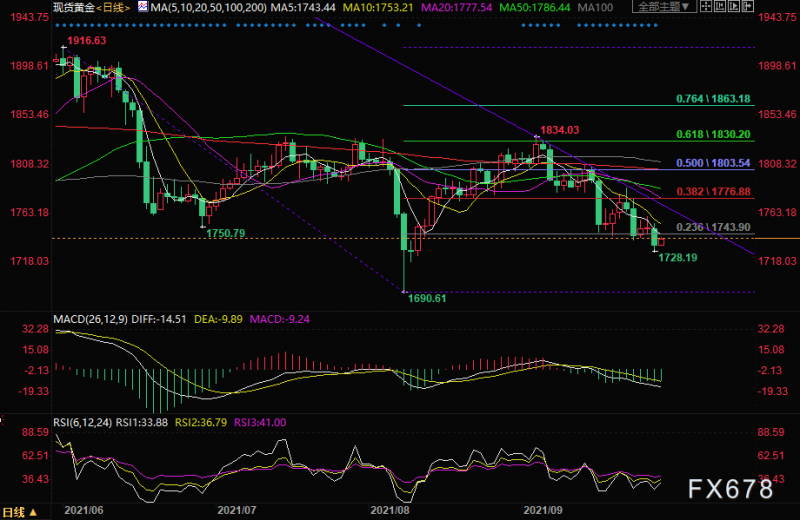Image resolution: width=800 pixels, height=520 pixels.
Task: Click the 现货黄金 instrument title
Action: [x=74, y=6]
